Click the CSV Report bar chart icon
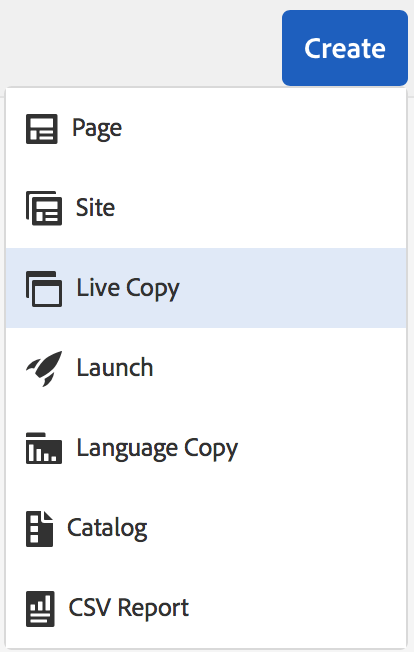 pos(40,608)
